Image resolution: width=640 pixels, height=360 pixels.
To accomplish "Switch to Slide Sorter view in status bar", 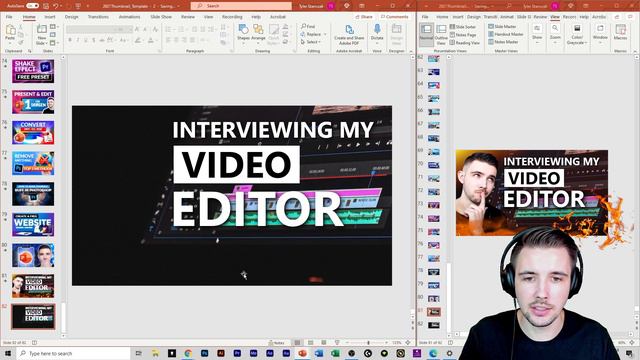I will click(311, 343).
